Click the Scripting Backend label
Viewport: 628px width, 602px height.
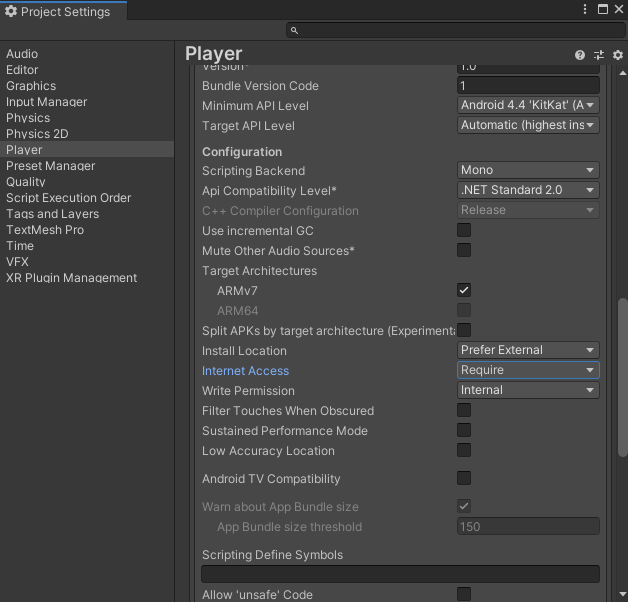click(253, 171)
